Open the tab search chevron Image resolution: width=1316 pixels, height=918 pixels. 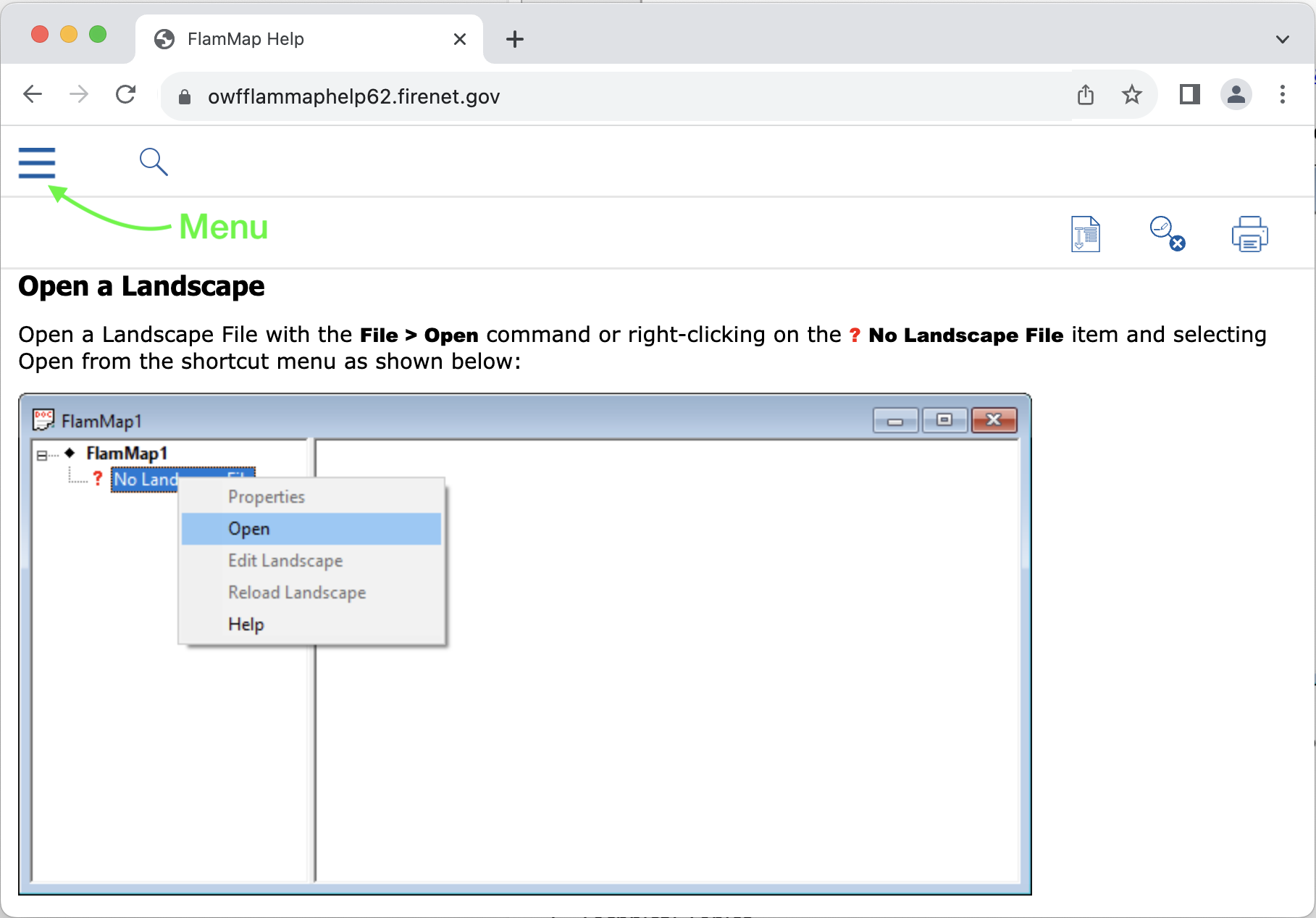click(1282, 39)
